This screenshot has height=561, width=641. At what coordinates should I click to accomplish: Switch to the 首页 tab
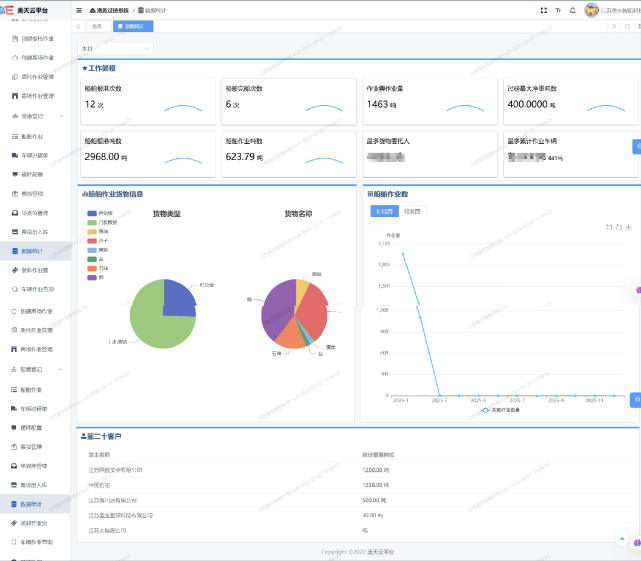point(97,26)
